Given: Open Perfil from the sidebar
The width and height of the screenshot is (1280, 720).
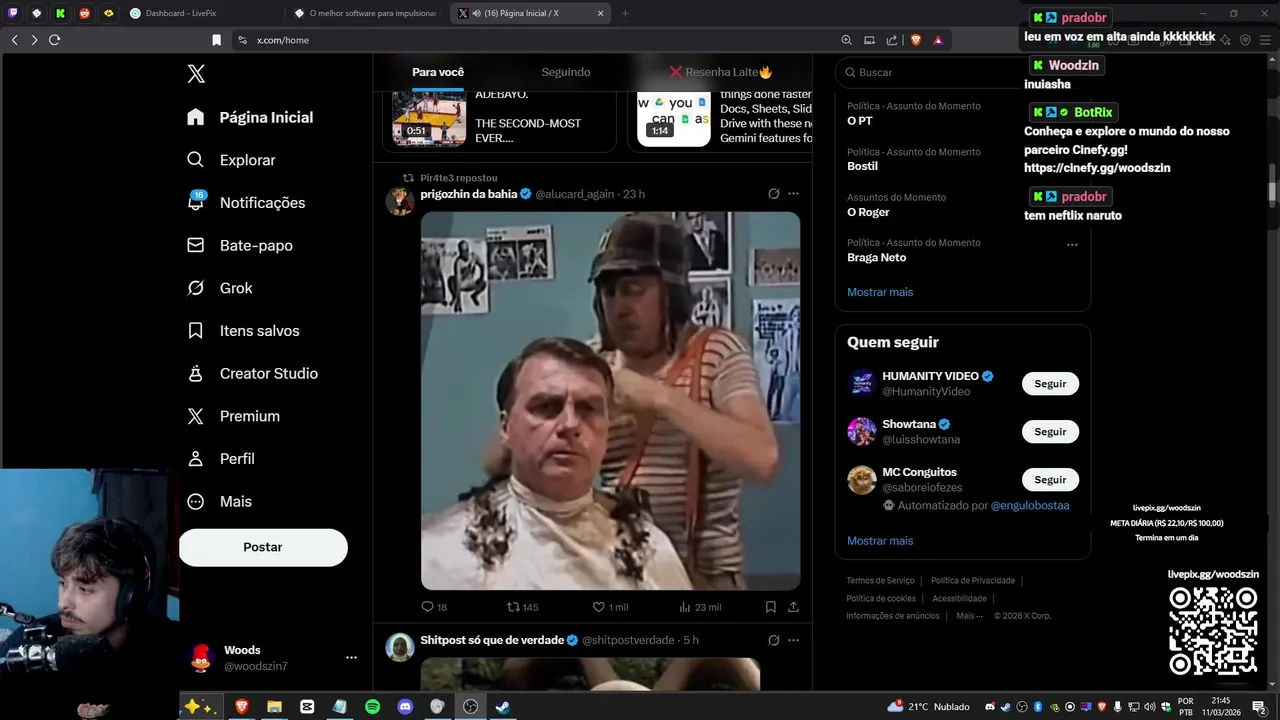Looking at the screenshot, I should click(222, 459).
